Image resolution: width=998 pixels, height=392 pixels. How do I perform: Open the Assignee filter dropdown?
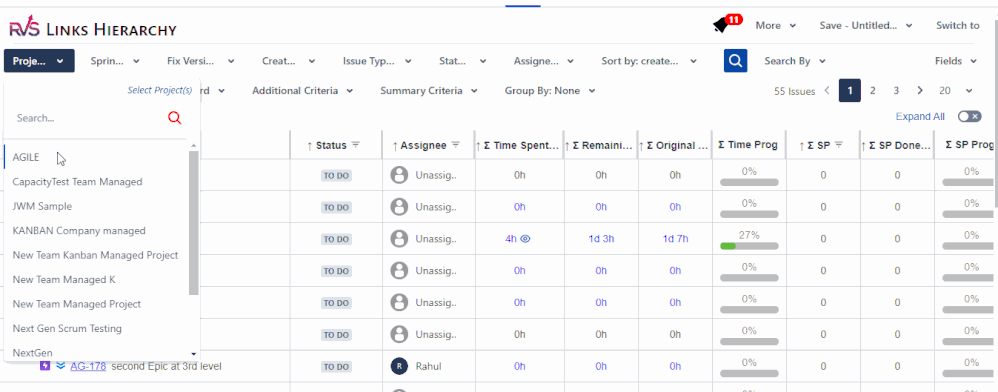(x=544, y=61)
